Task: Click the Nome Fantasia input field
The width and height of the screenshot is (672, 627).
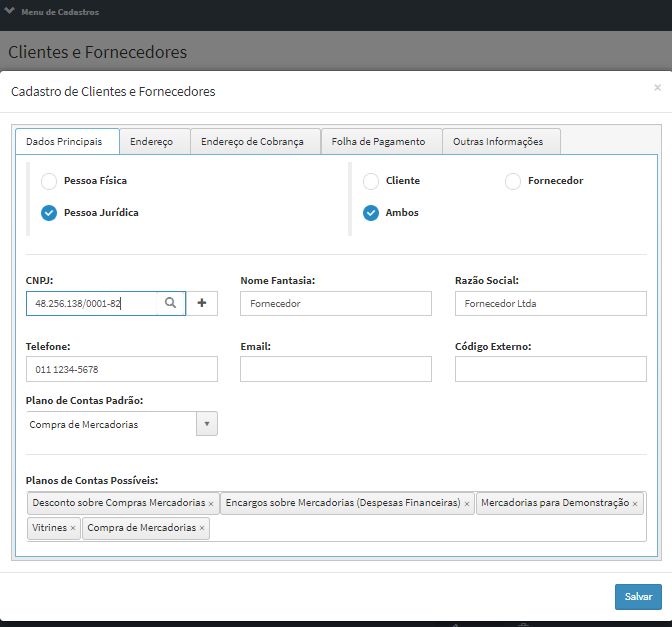Action: (x=336, y=303)
